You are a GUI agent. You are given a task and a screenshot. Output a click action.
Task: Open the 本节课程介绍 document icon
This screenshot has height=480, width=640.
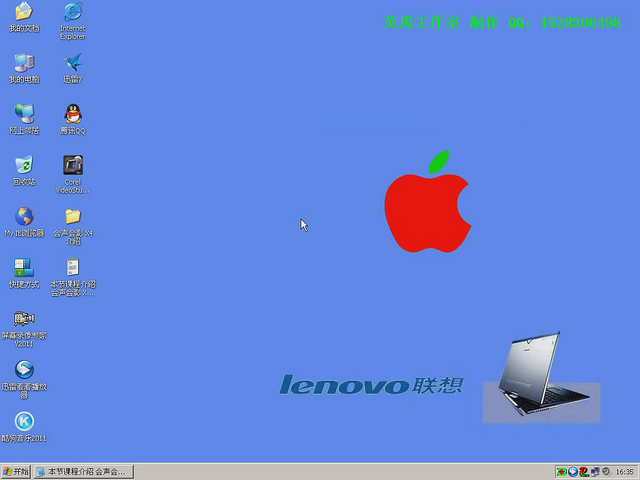click(x=73, y=278)
